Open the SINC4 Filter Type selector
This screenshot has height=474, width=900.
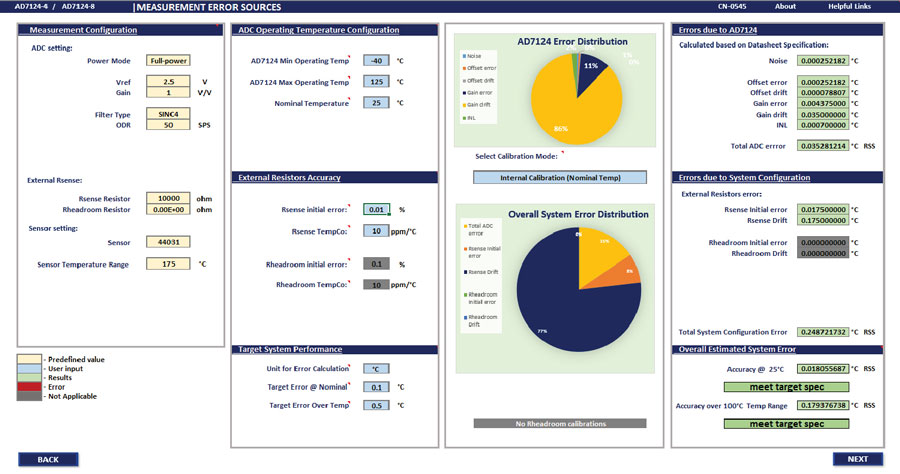tap(168, 114)
